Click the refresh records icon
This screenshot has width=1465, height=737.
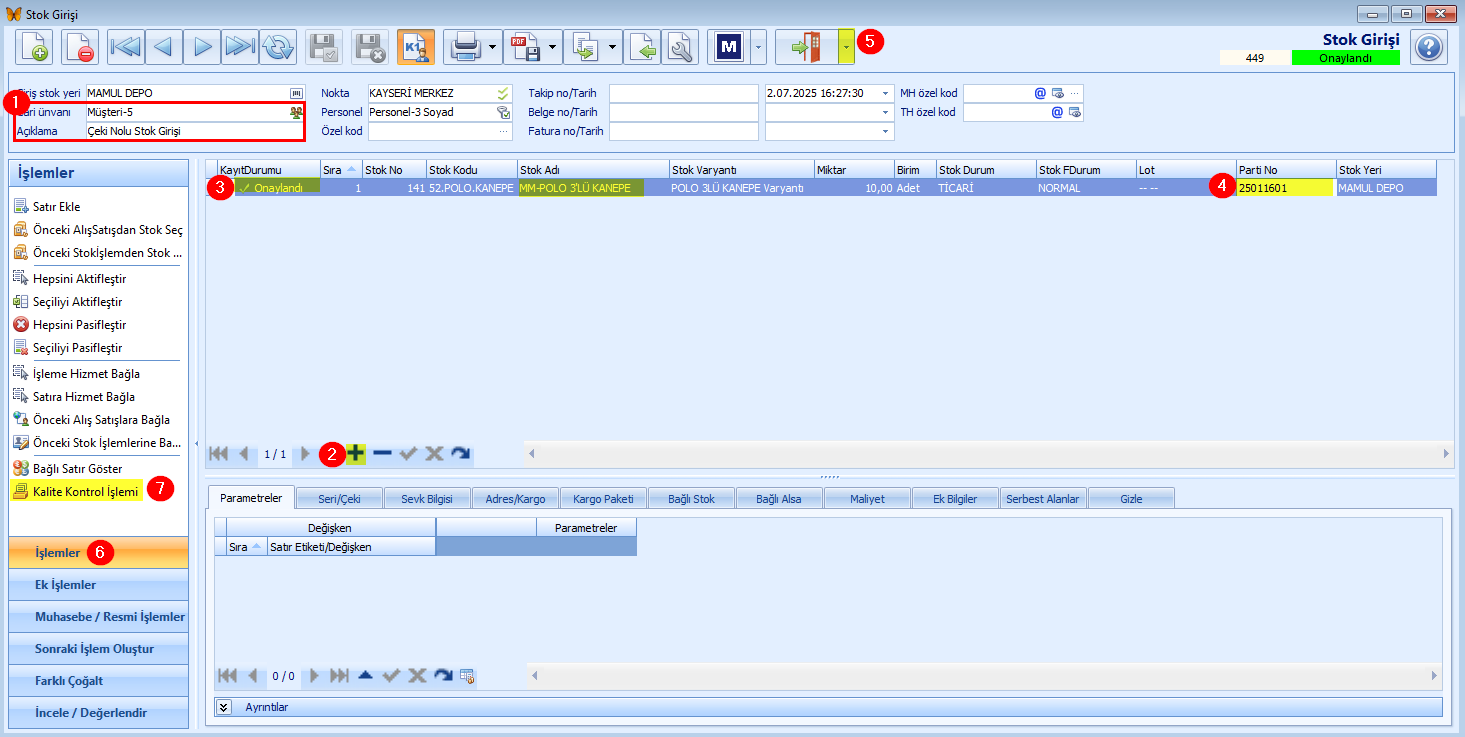279,47
